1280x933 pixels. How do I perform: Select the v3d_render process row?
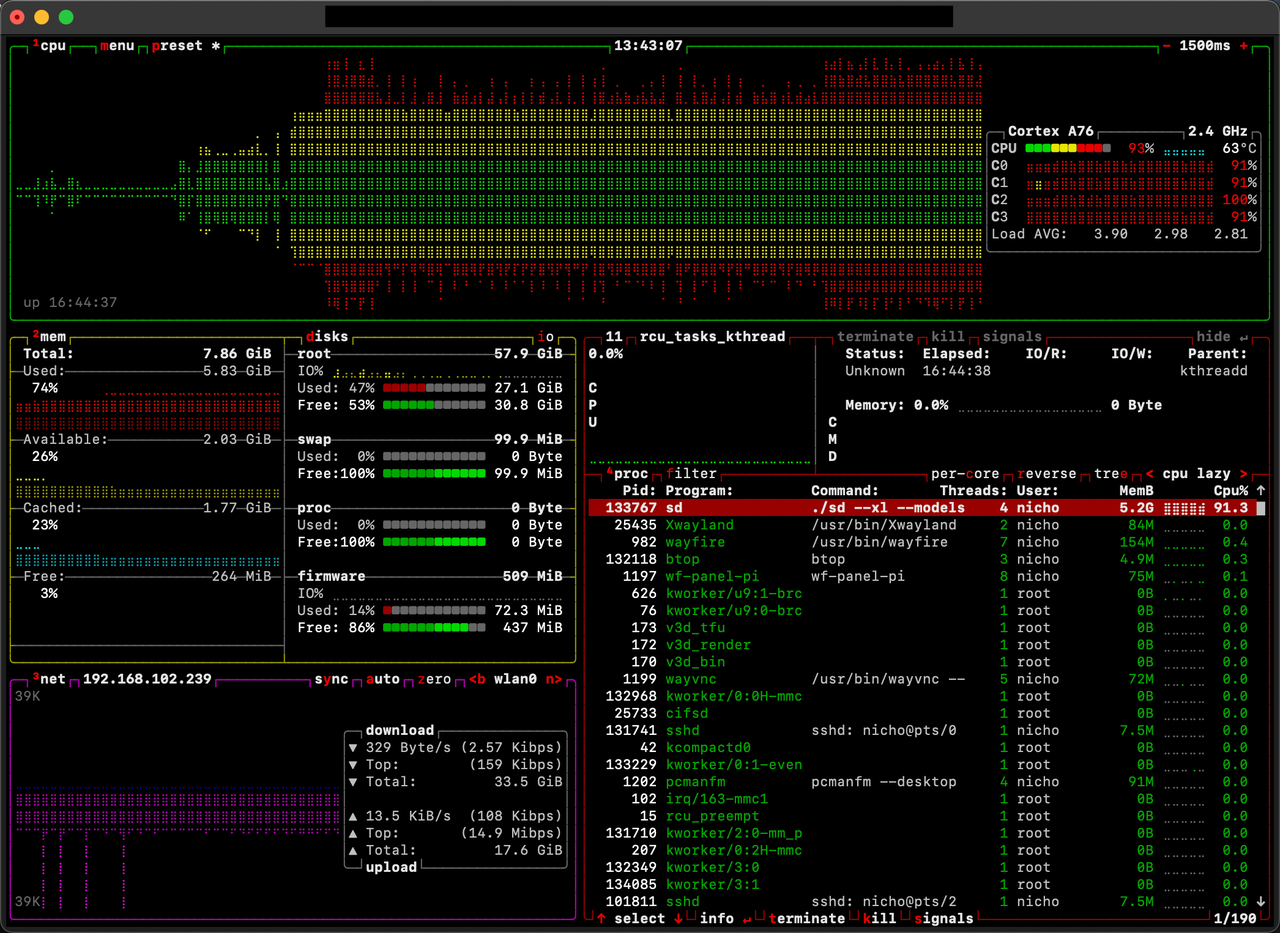coord(922,645)
